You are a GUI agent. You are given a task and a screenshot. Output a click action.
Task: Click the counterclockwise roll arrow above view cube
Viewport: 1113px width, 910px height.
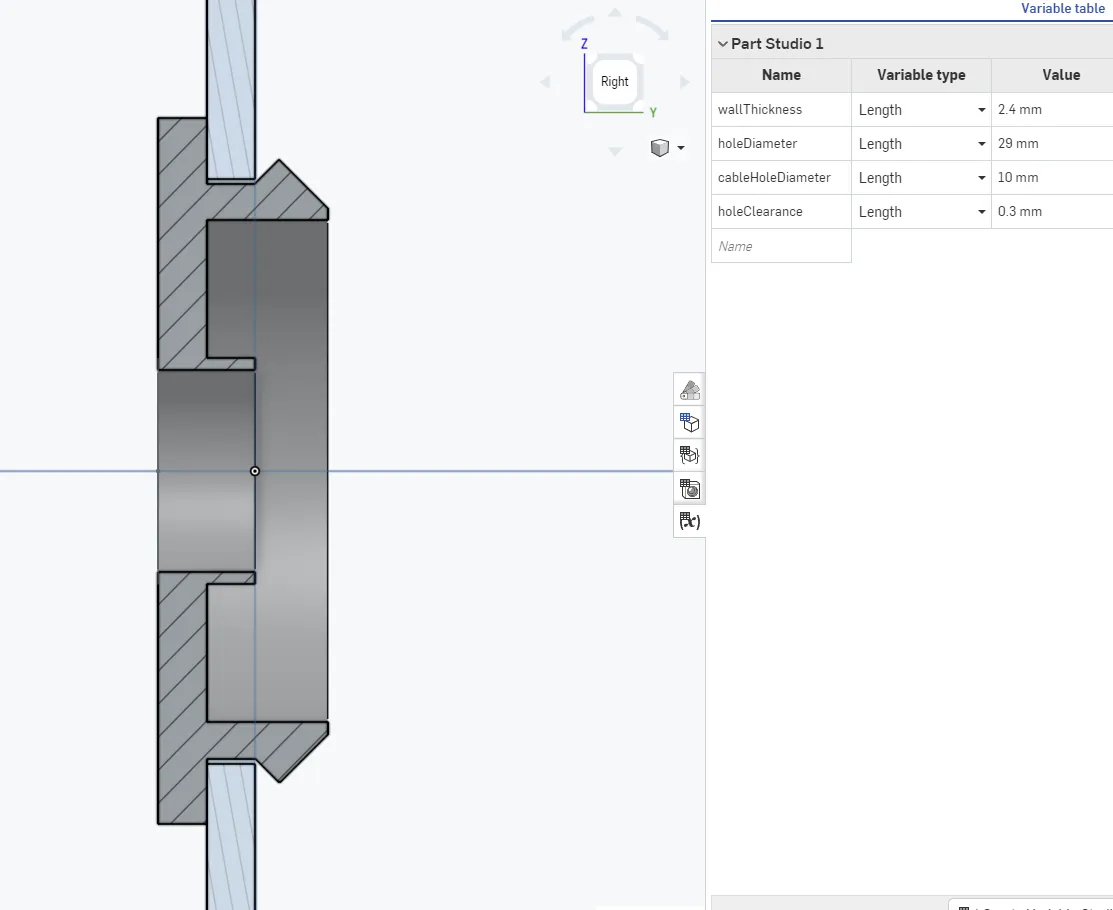tap(577, 27)
